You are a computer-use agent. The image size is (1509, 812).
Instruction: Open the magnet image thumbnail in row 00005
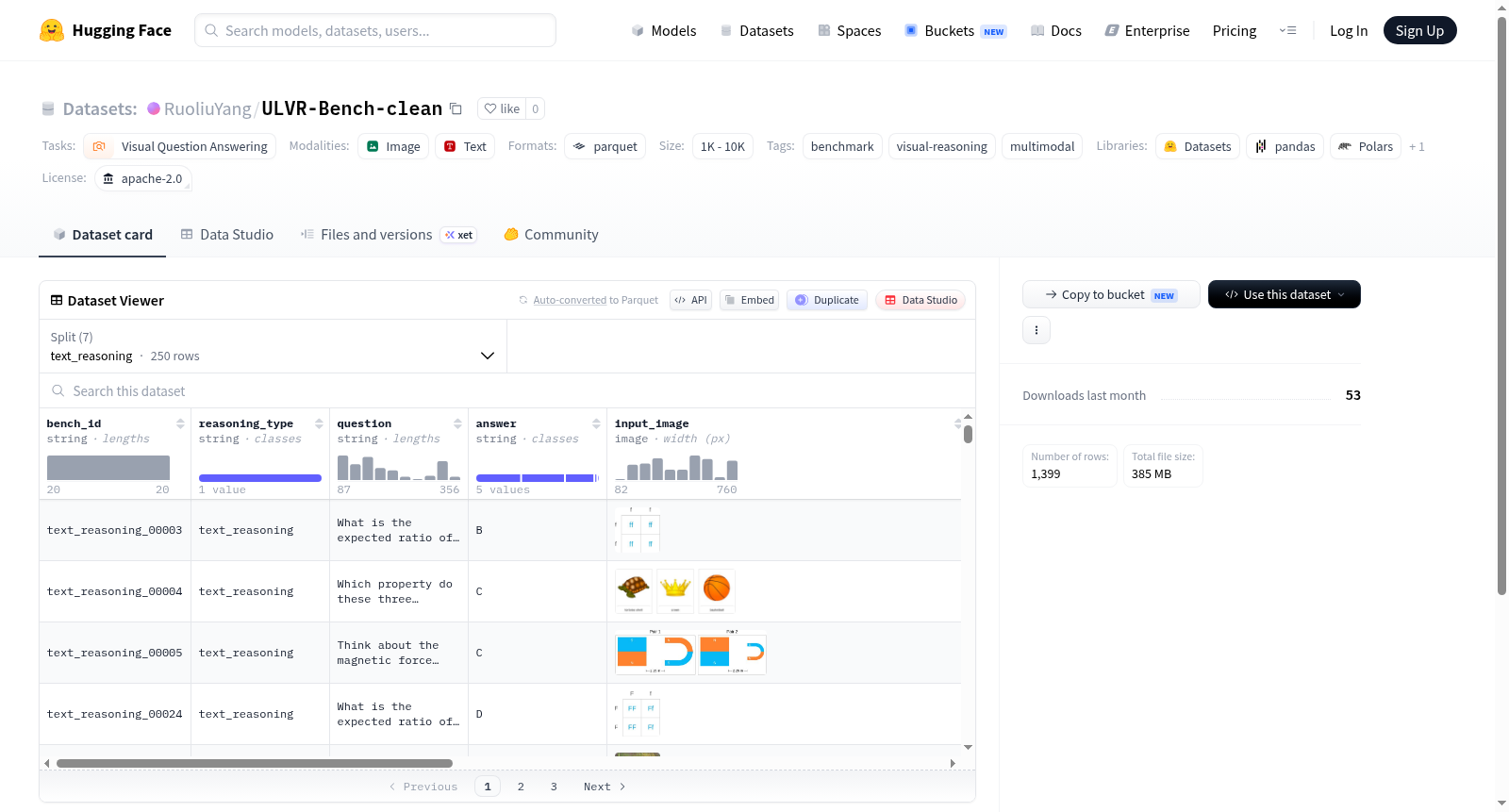tap(690, 653)
